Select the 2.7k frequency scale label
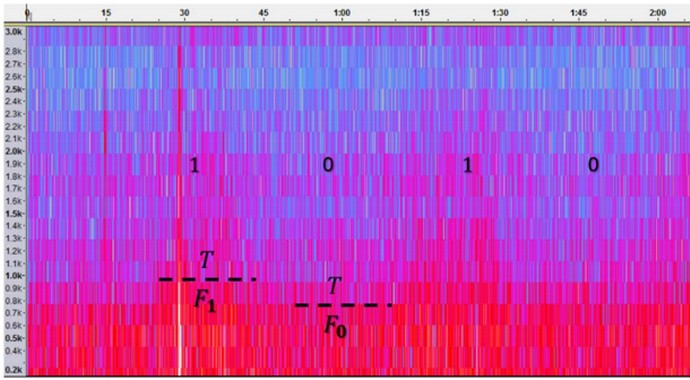The image size is (690, 380). (13, 63)
